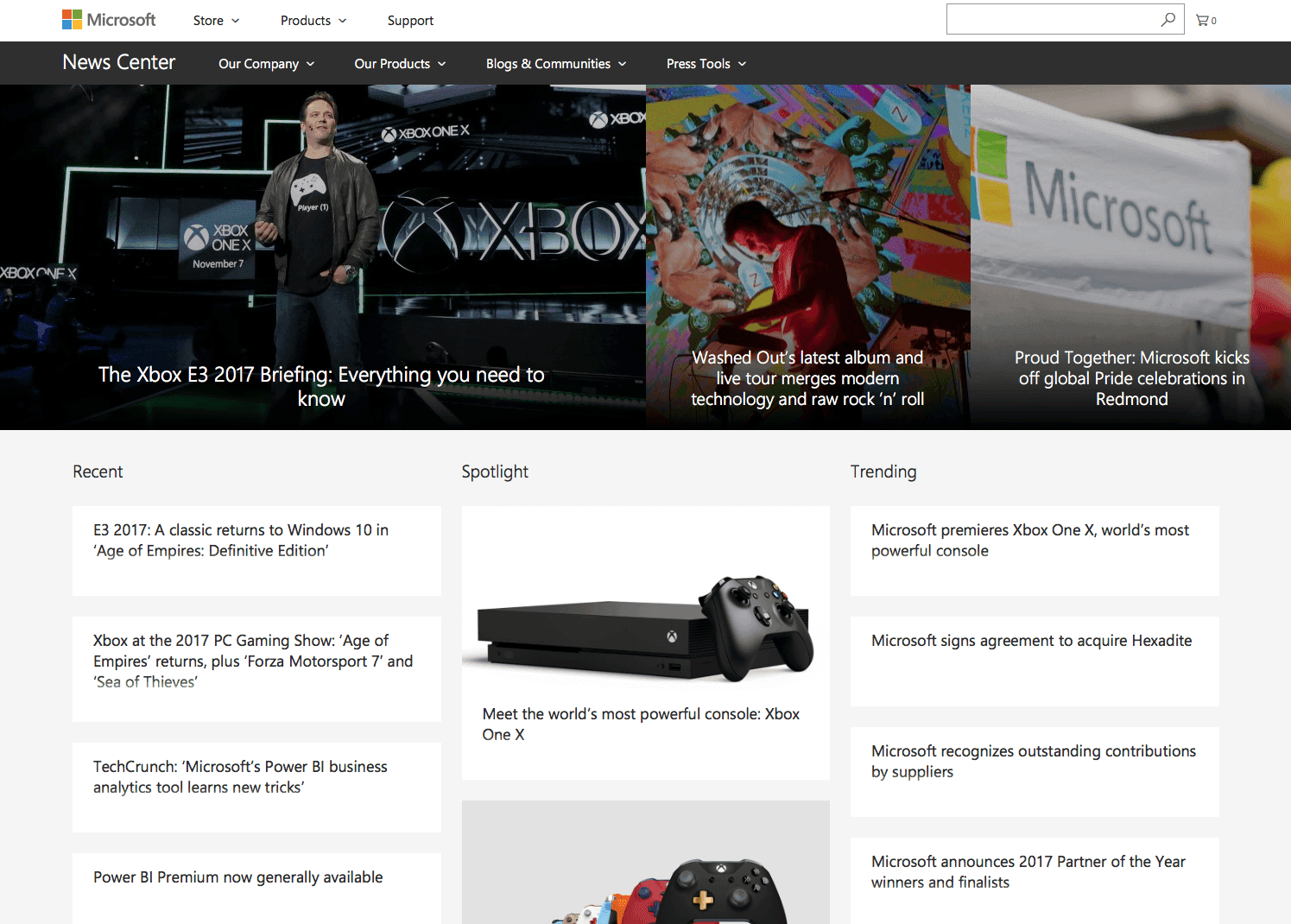Click the Xbox One X console image

coord(645,630)
